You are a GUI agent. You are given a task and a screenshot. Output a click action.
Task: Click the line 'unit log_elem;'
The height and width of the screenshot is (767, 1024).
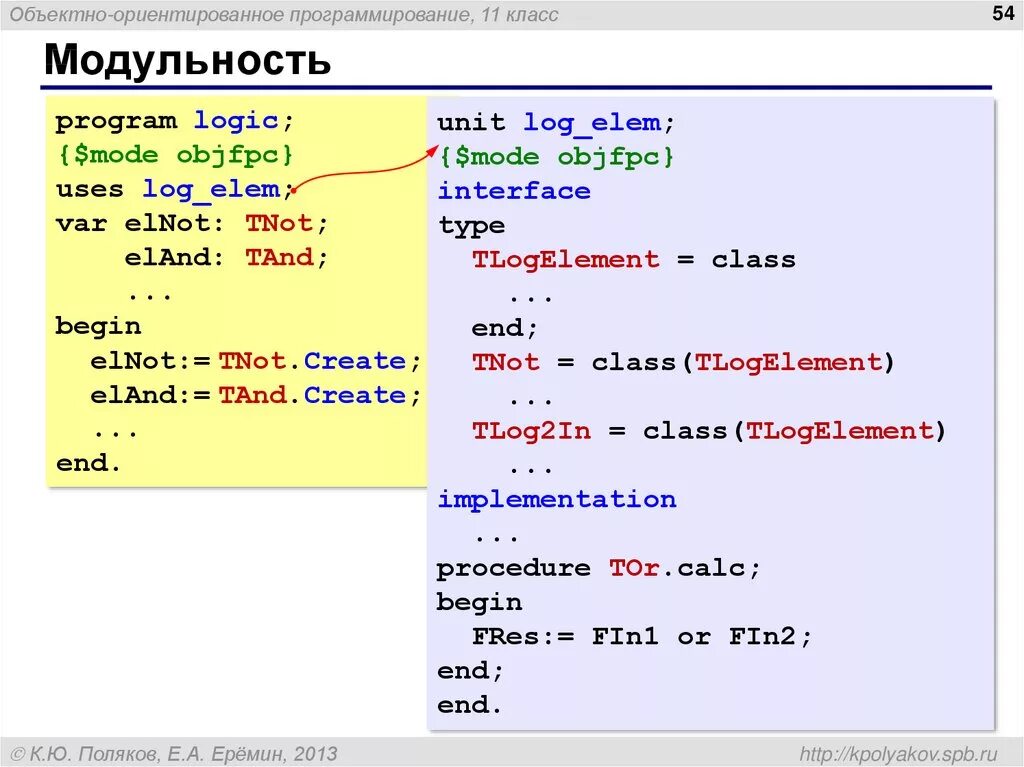click(555, 123)
